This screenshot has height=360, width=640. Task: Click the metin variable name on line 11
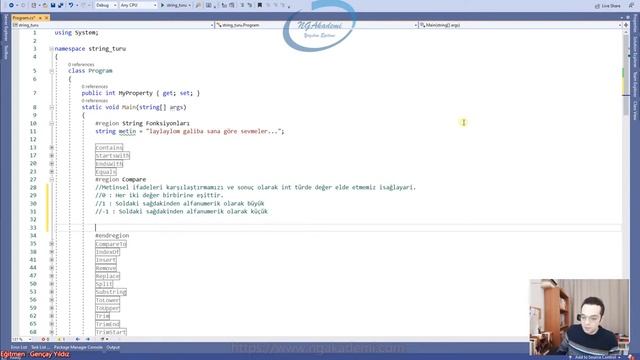pyautogui.click(x=127, y=131)
